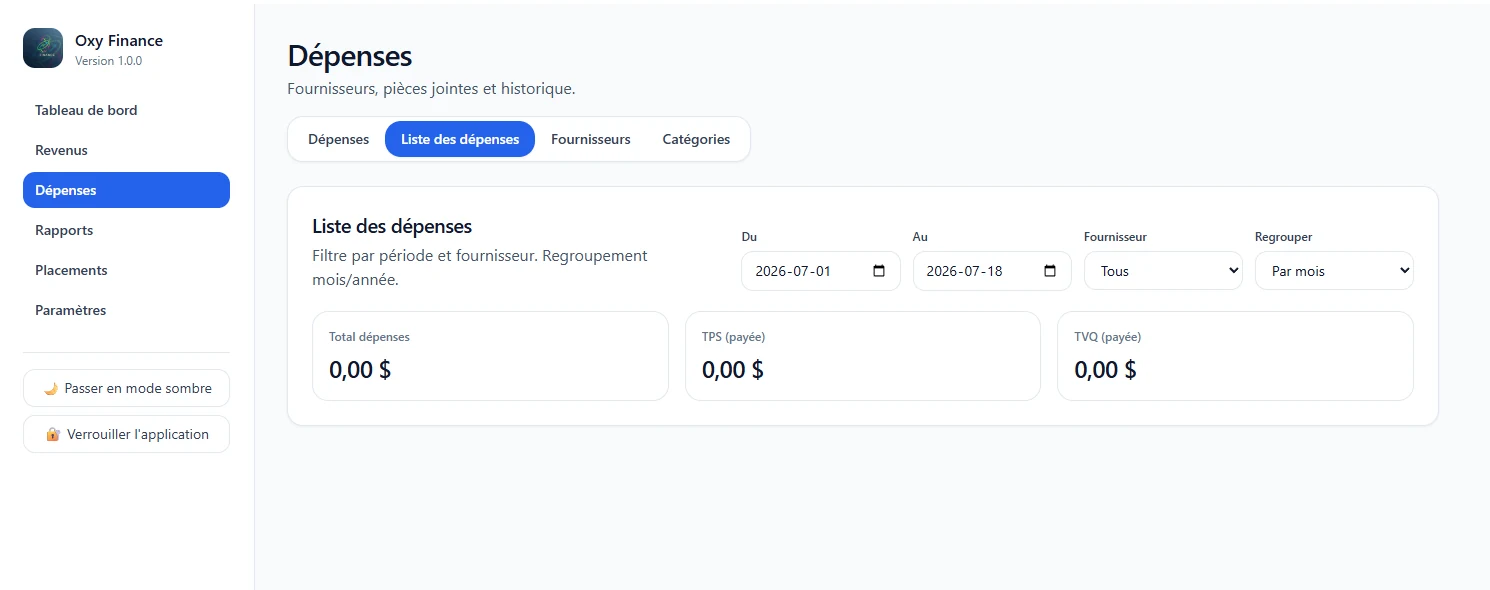Click the Fournisseur label above the dropdown
Screen dimensions: 1490x590
[x=1115, y=237]
